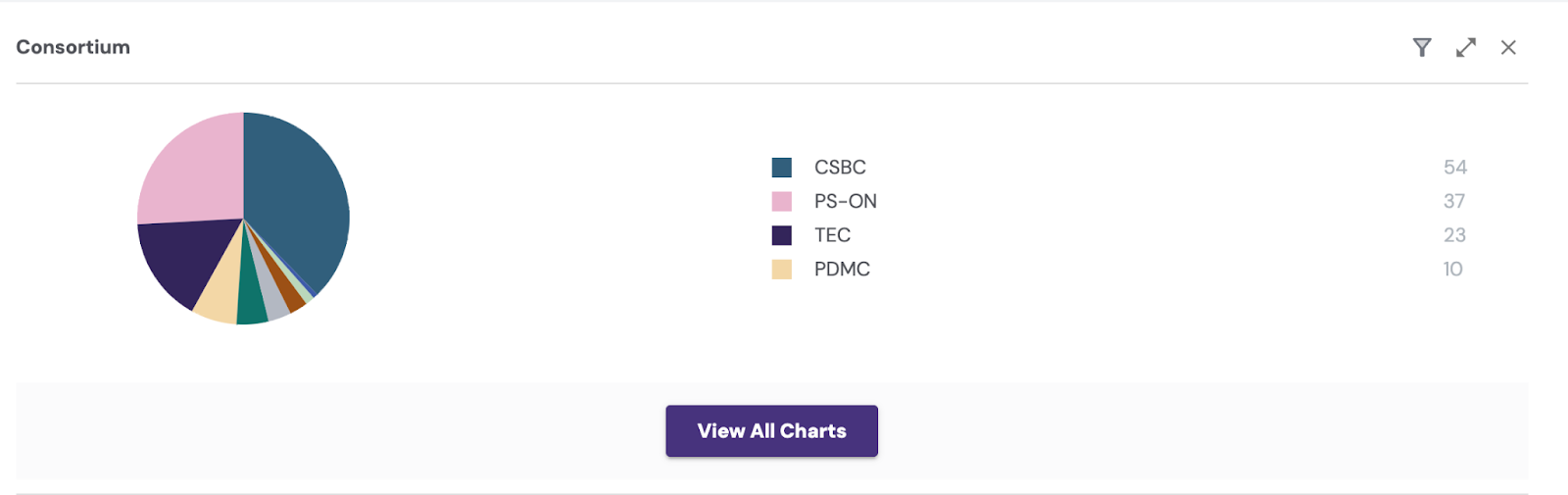Click the Consortium panel title
This screenshot has height=495, width=1568.
(73, 47)
